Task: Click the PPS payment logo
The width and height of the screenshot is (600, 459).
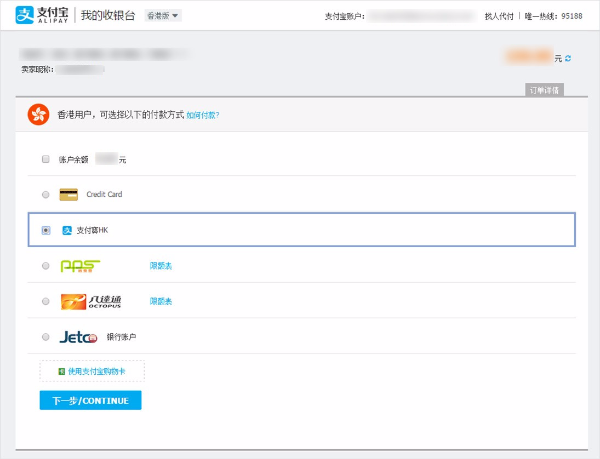Action: (x=81, y=266)
